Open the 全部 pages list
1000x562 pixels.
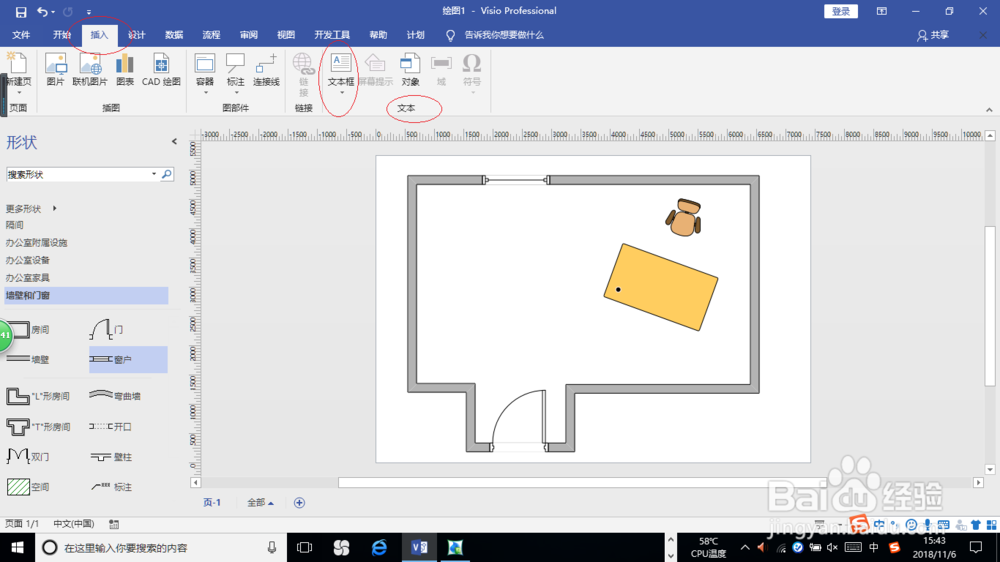click(260, 503)
